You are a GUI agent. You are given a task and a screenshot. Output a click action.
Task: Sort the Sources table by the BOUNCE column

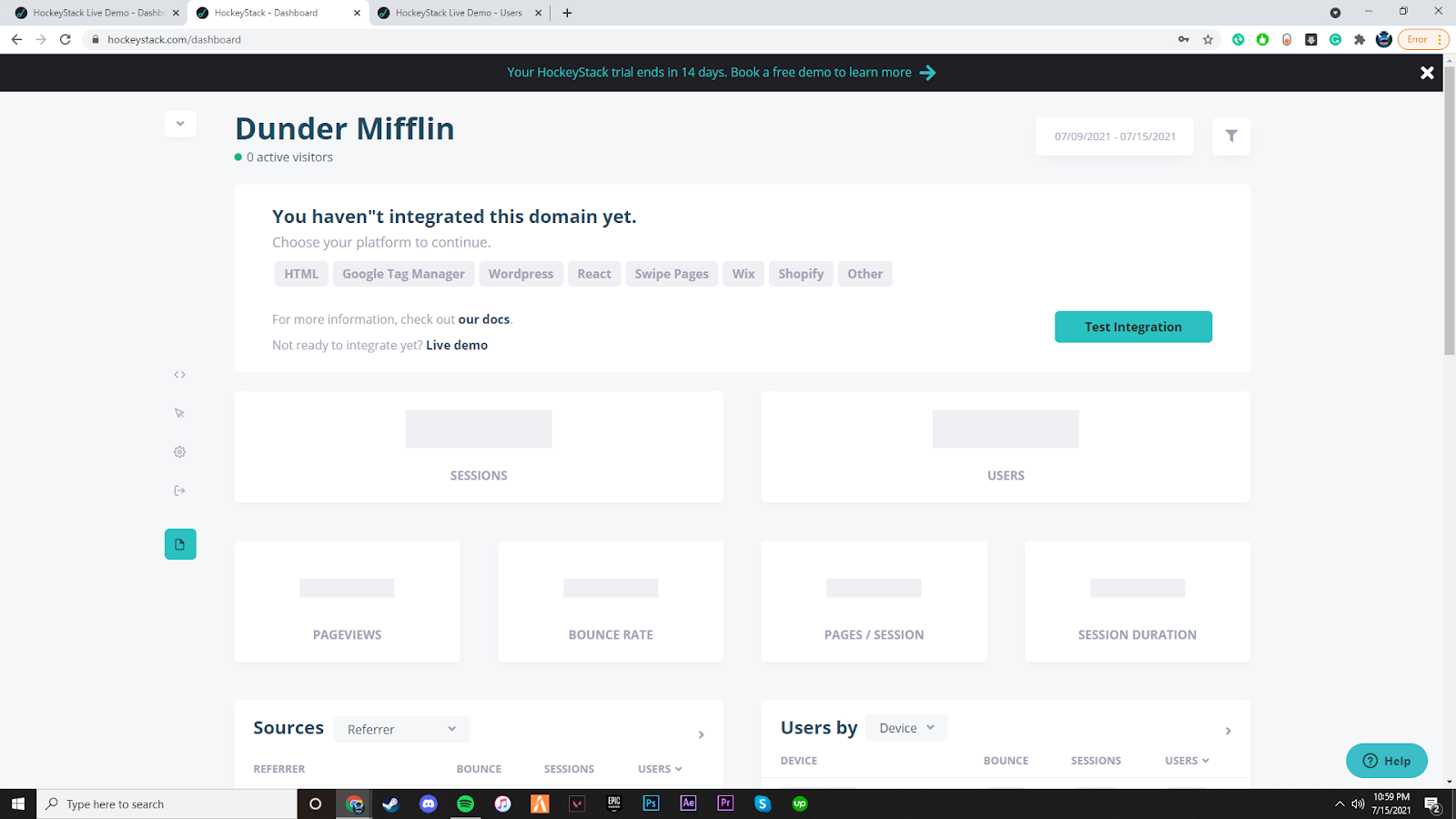479,769
